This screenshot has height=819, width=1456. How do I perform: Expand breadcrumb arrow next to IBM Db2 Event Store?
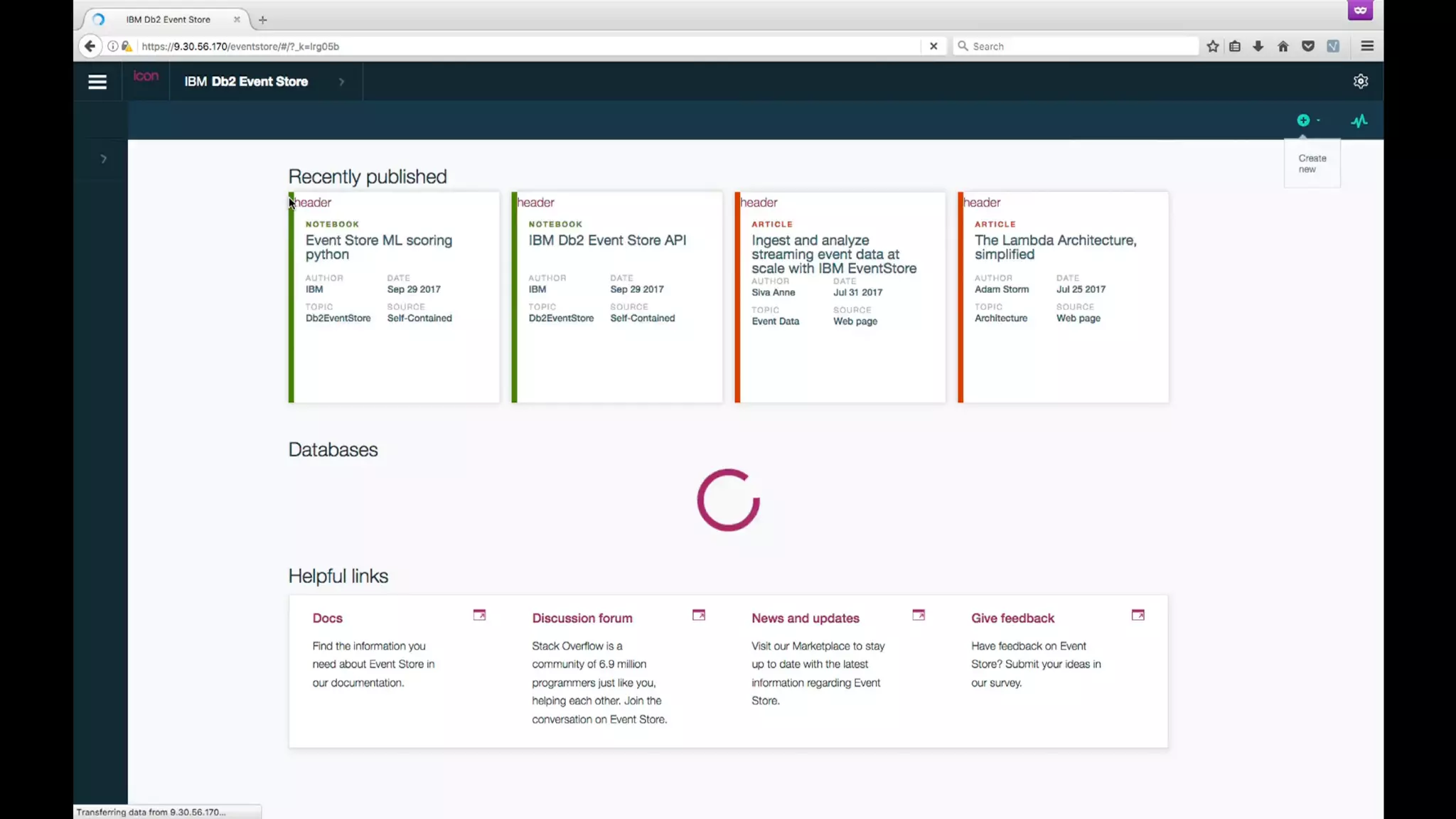click(341, 82)
